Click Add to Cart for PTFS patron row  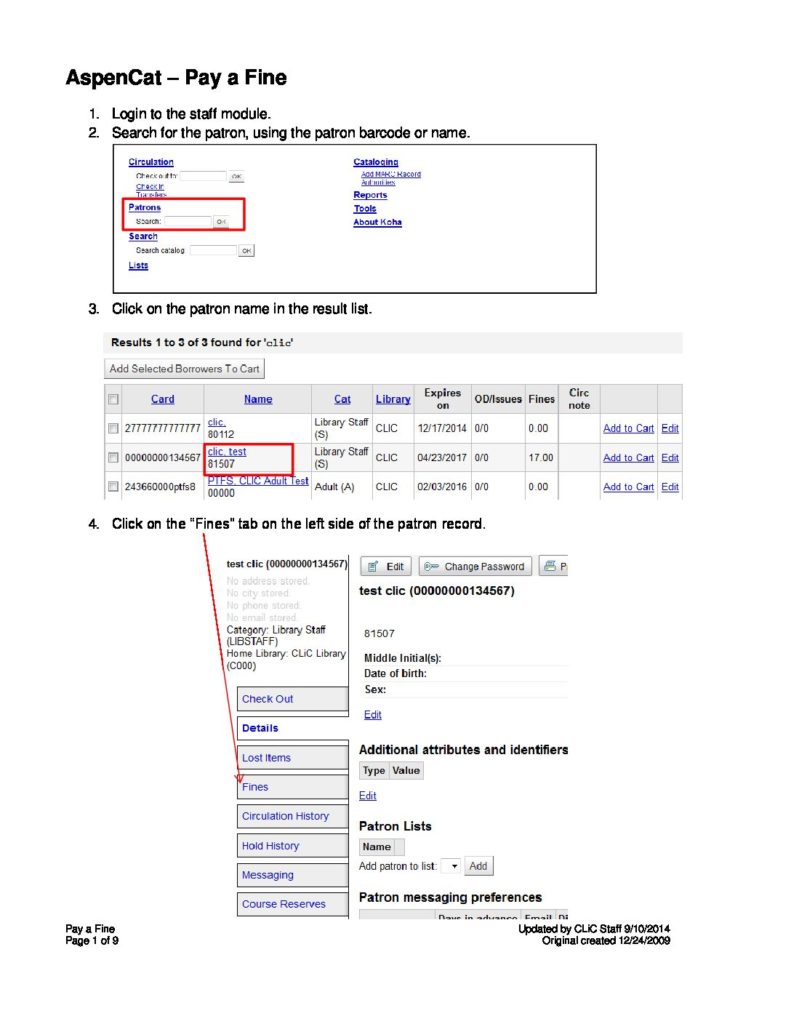(x=628, y=487)
